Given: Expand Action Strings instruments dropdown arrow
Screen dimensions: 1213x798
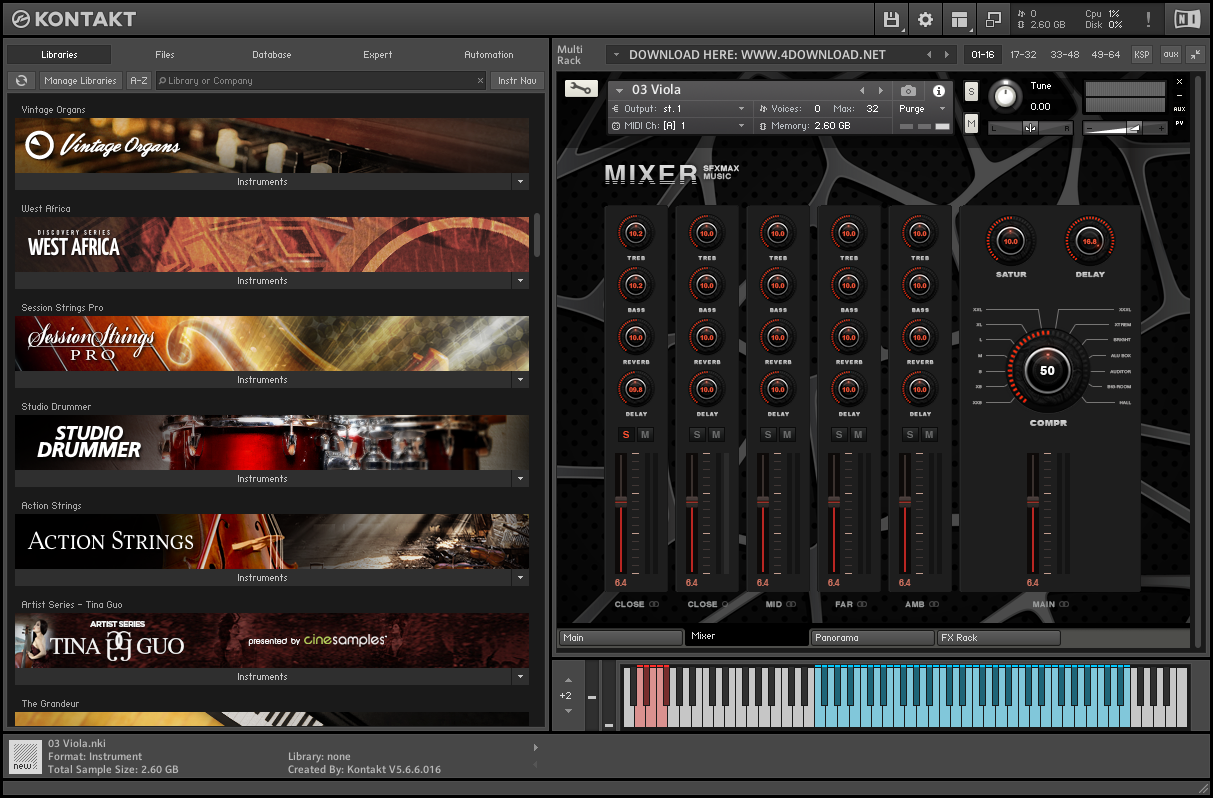Looking at the screenshot, I should click(x=519, y=578).
